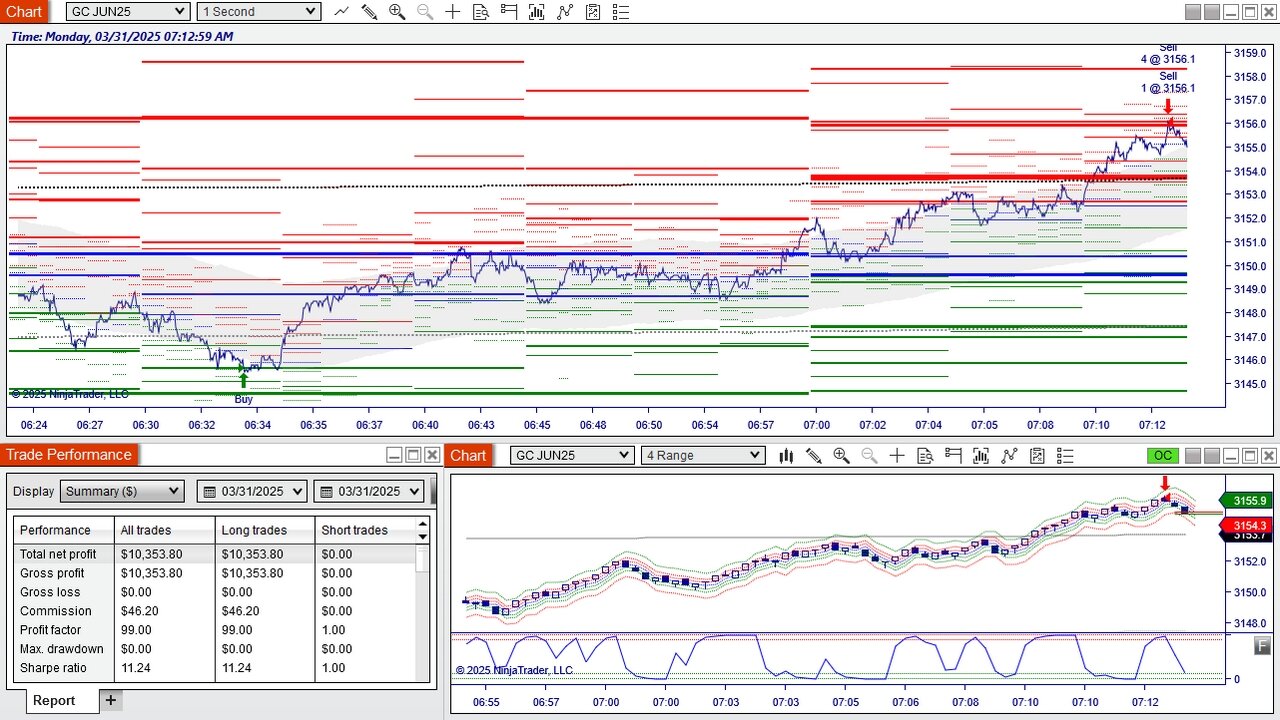Open the end date 03/31/2025 picker
Viewport: 1280px width, 720px height.
coord(370,491)
